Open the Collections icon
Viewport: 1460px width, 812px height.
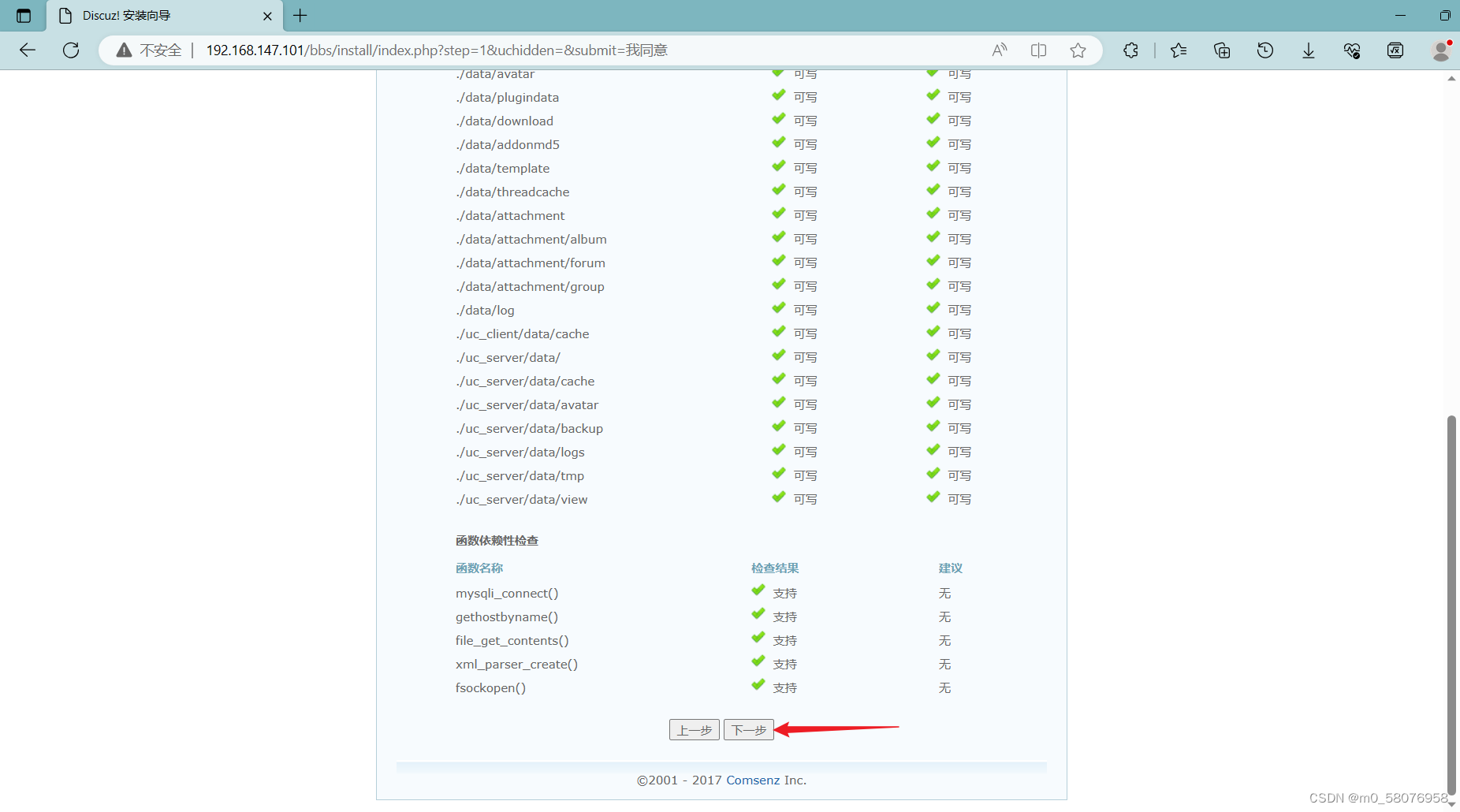1222,50
